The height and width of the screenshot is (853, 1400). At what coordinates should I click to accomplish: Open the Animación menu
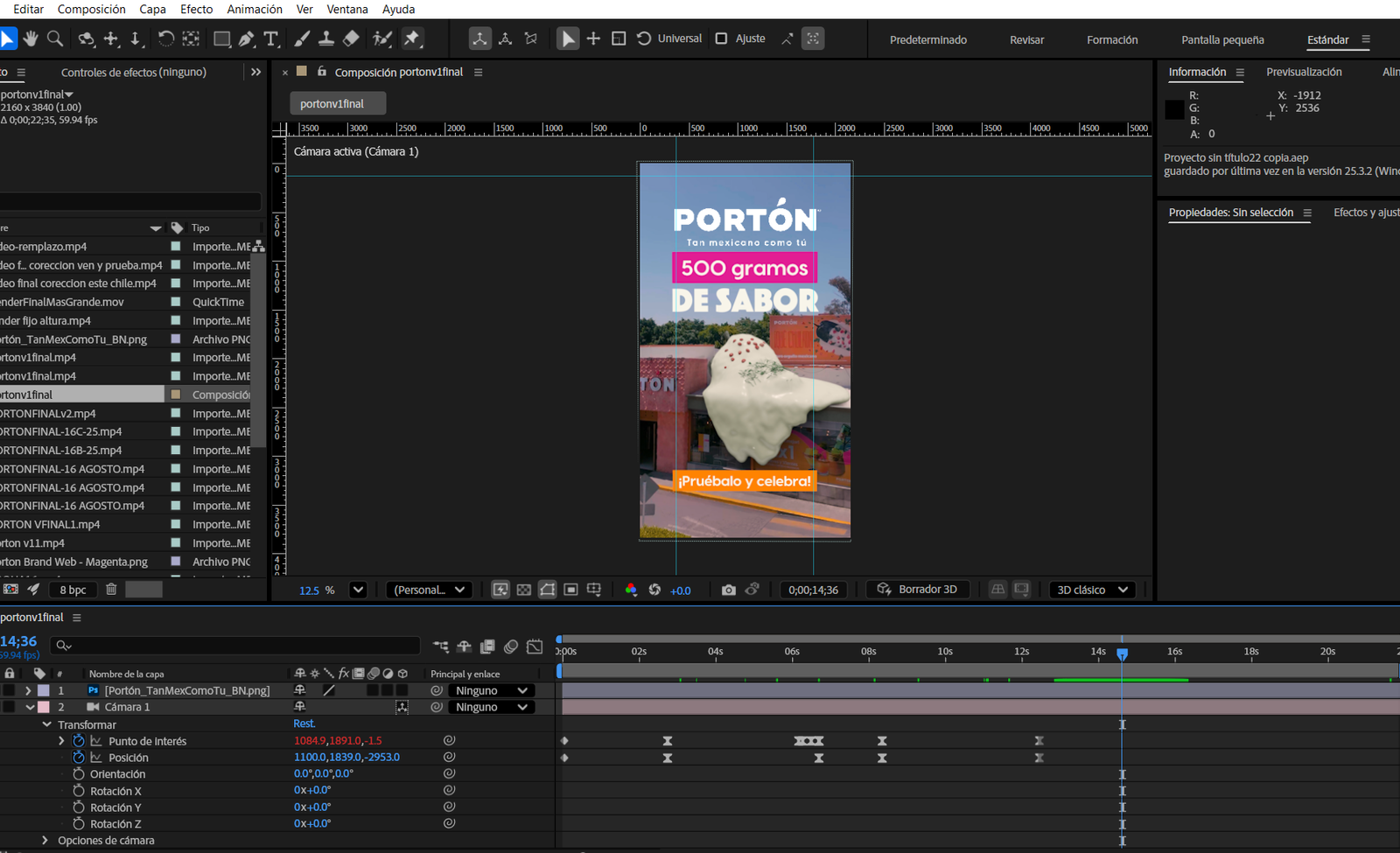[x=254, y=9]
